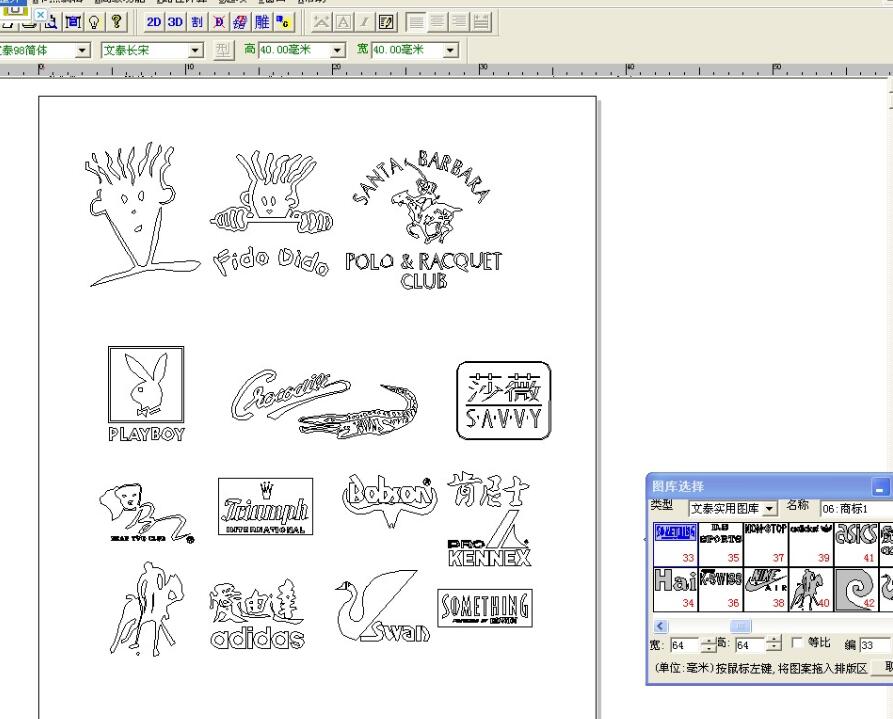Screen dimensions: 893x719
Task: Click the library horizontal scrollbar thumb
Action: (740, 626)
